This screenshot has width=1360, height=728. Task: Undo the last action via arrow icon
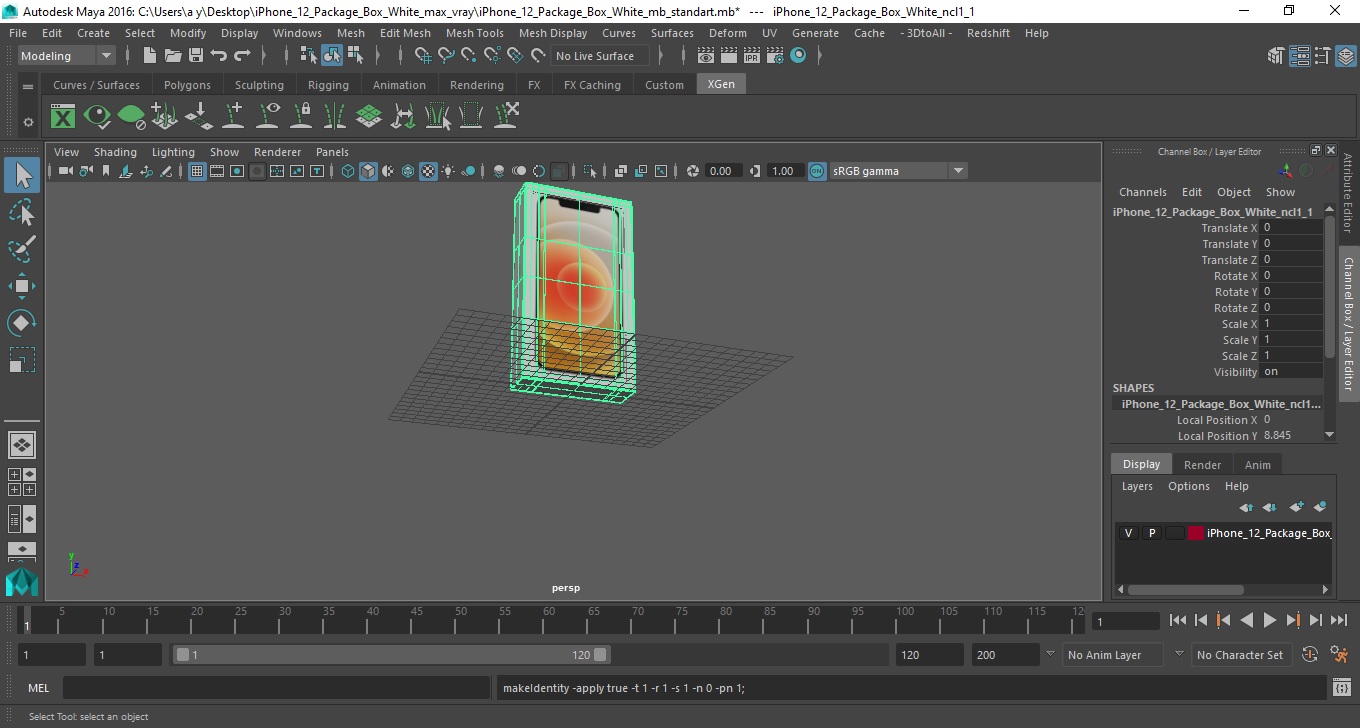(219, 56)
